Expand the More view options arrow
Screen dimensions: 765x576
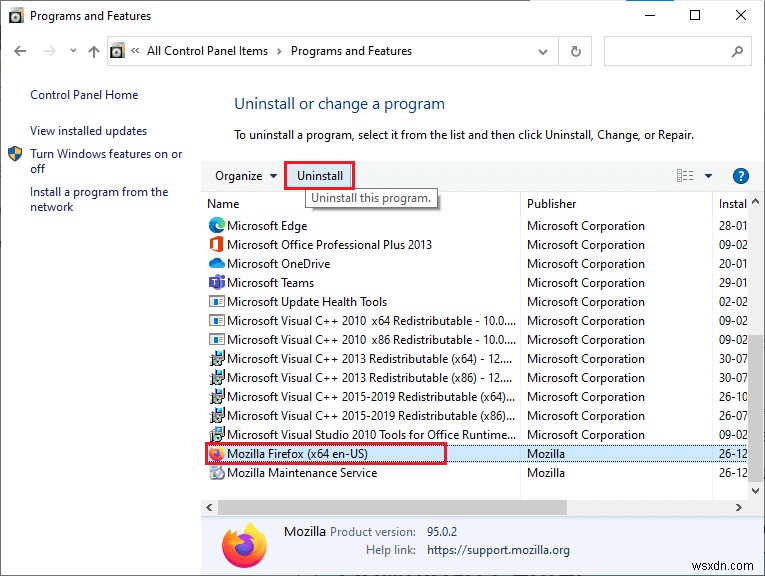(x=708, y=176)
